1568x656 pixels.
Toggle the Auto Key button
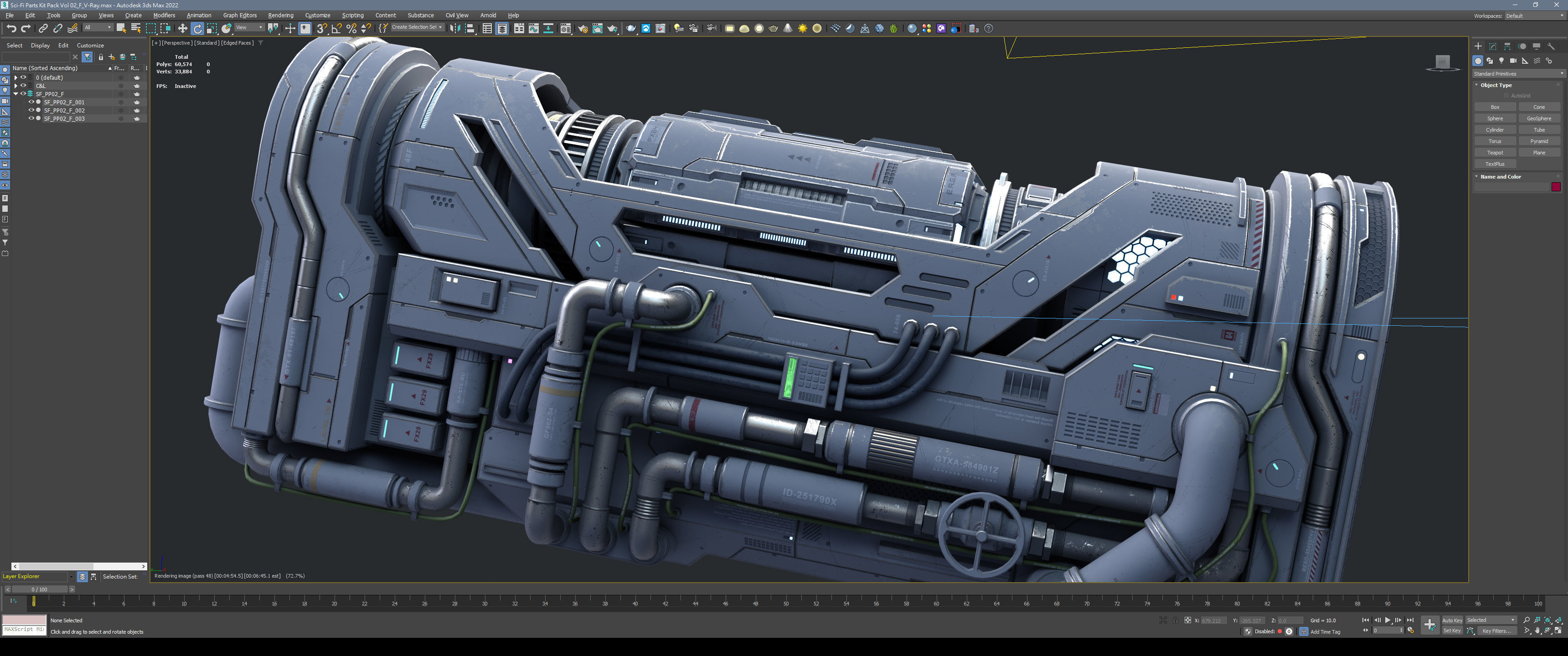click(x=1452, y=620)
